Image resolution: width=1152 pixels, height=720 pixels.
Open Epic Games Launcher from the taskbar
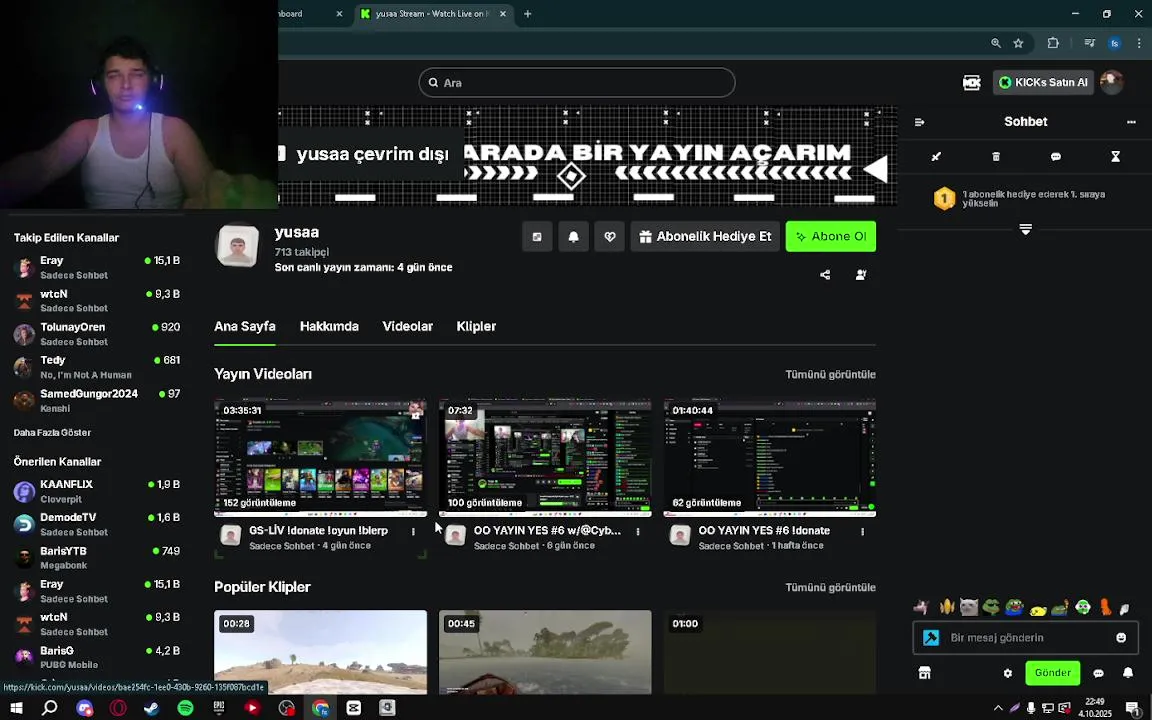(x=219, y=708)
